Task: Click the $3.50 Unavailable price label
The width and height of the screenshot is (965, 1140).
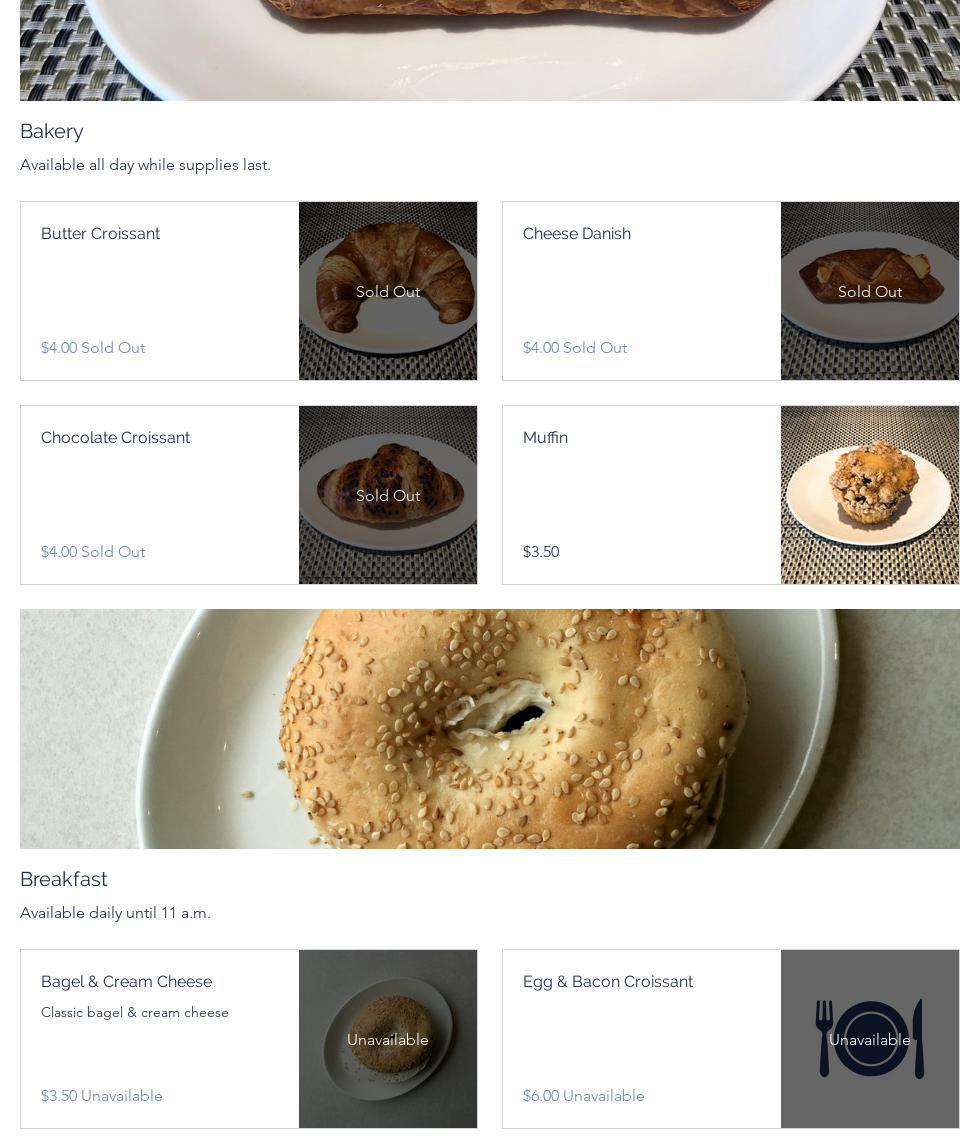Action: coord(101,1096)
